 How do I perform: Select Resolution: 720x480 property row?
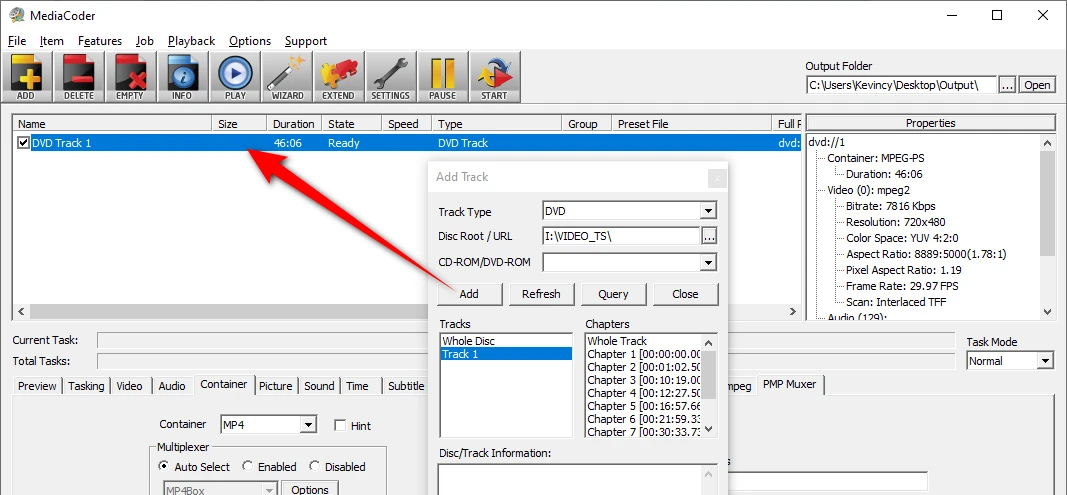click(x=896, y=222)
